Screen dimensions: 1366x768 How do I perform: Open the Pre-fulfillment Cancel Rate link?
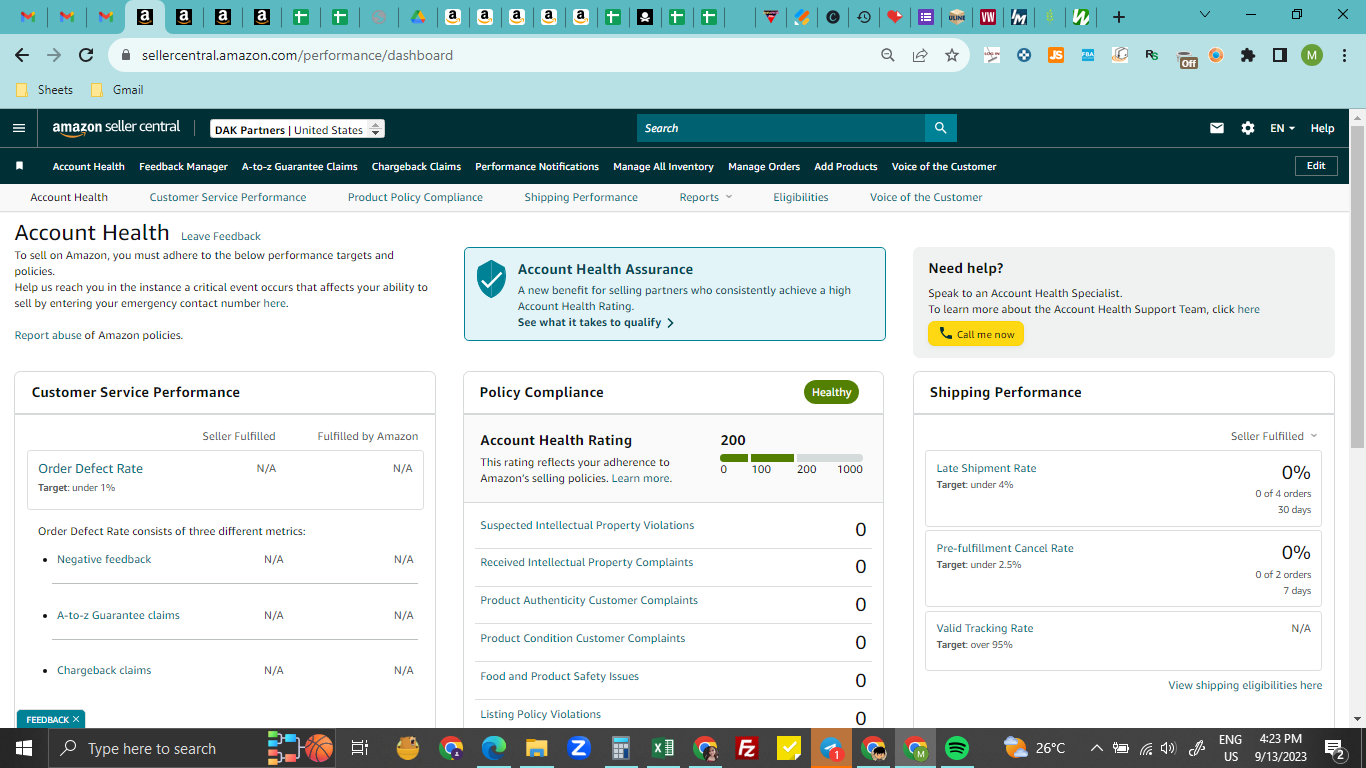(x=1005, y=548)
